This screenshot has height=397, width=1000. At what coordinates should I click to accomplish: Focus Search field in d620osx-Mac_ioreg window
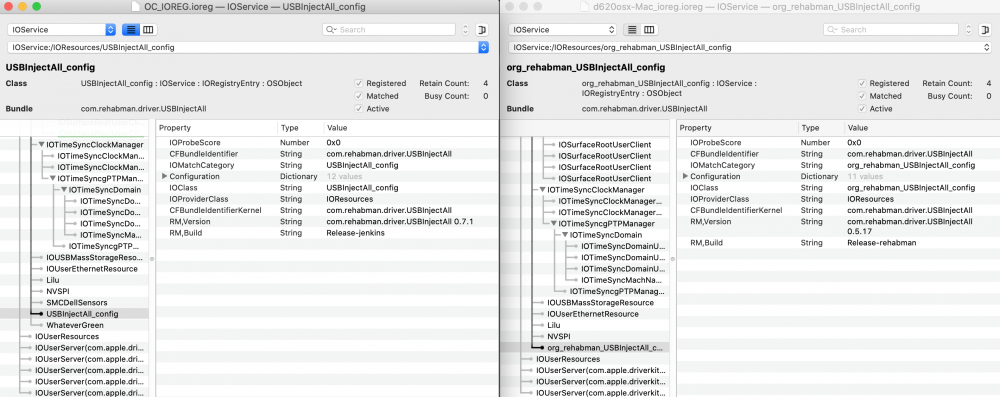point(890,30)
